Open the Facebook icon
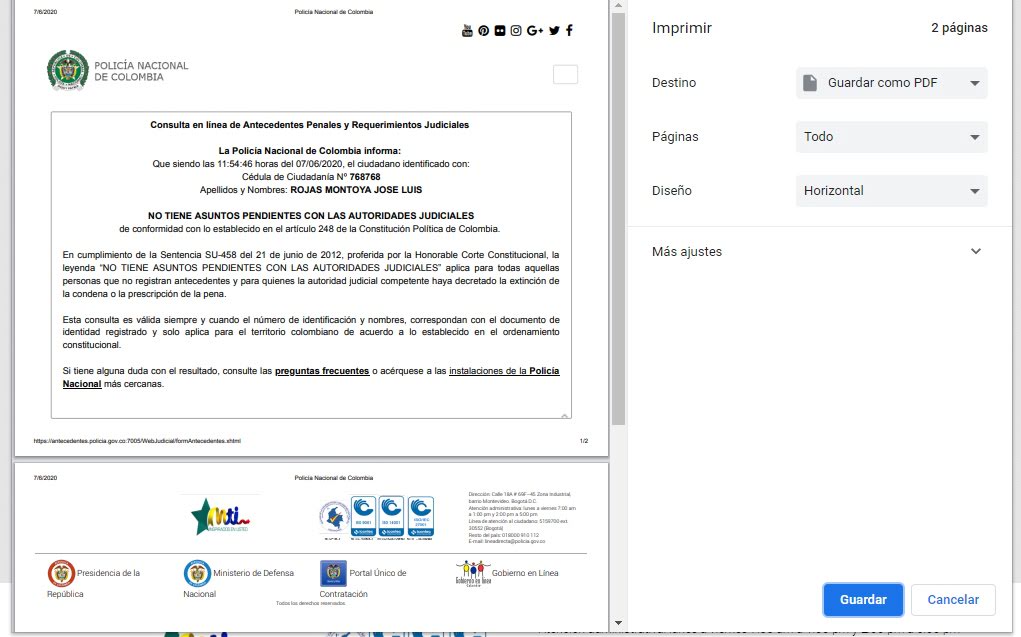The height and width of the screenshot is (637, 1021). click(x=569, y=31)
